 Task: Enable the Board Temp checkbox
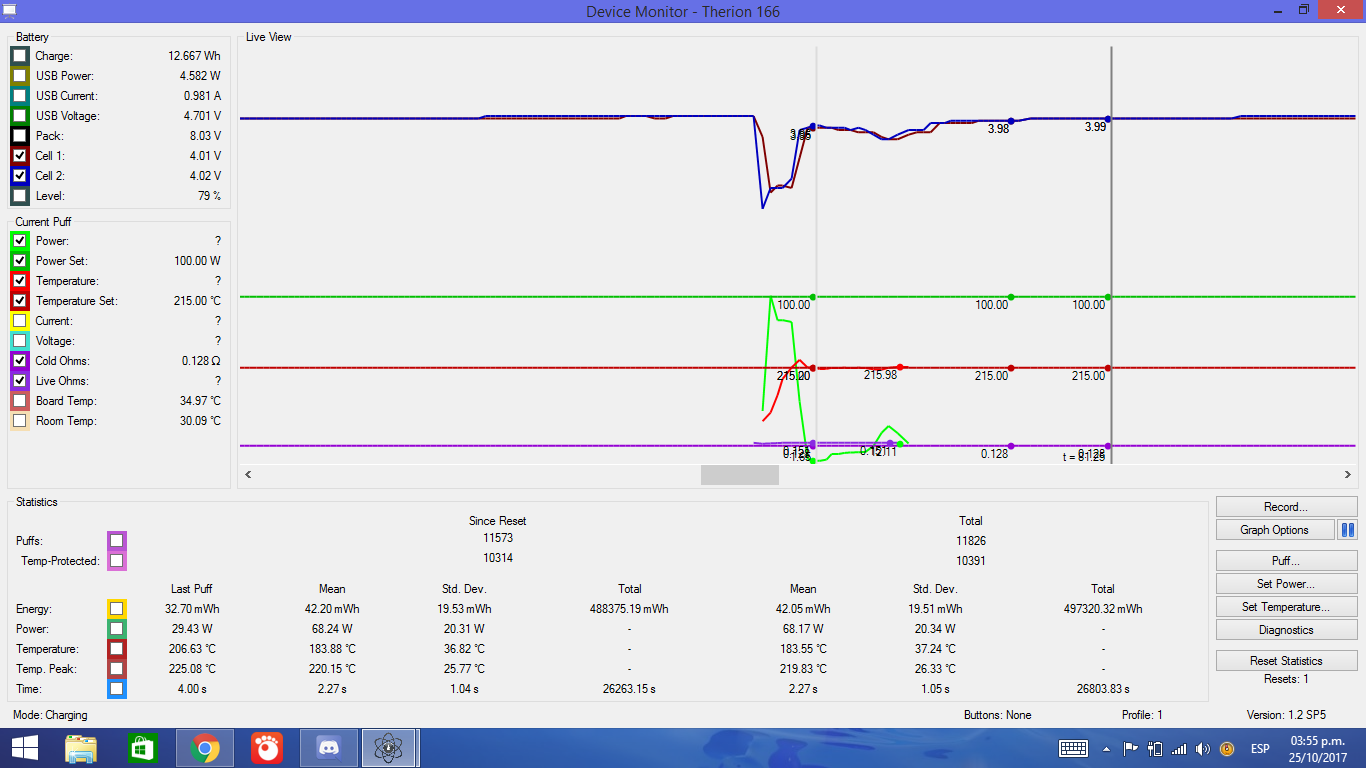(x=20, y=401)
